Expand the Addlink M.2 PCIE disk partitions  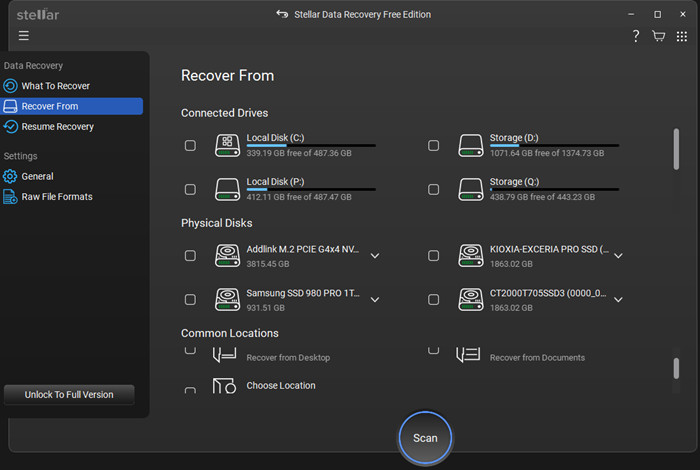click(375, 256)
